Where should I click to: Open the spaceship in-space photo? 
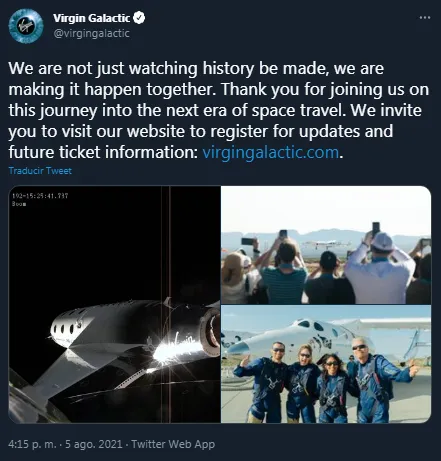114,304
